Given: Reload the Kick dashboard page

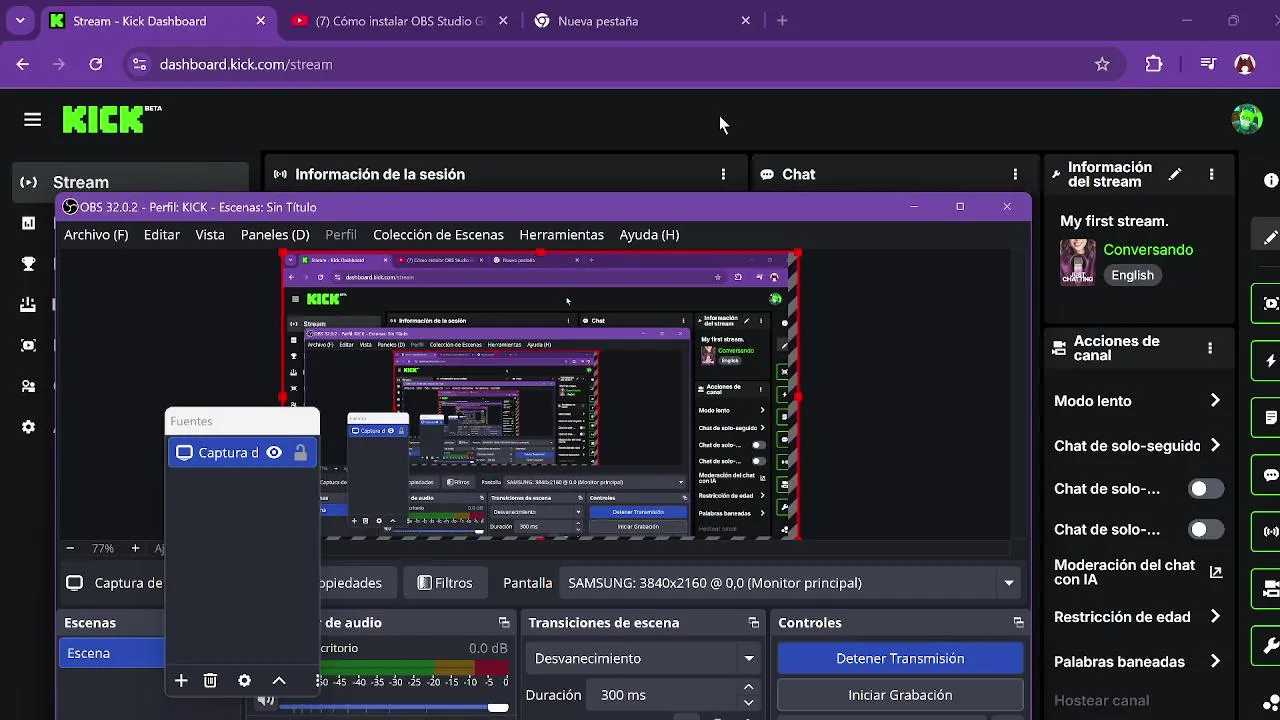Looking at the screenshot, I should click(96, 64).
